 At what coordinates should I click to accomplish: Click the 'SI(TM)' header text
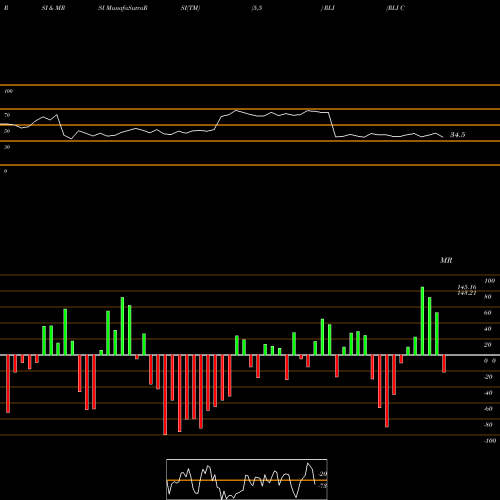tap(190, 8)
